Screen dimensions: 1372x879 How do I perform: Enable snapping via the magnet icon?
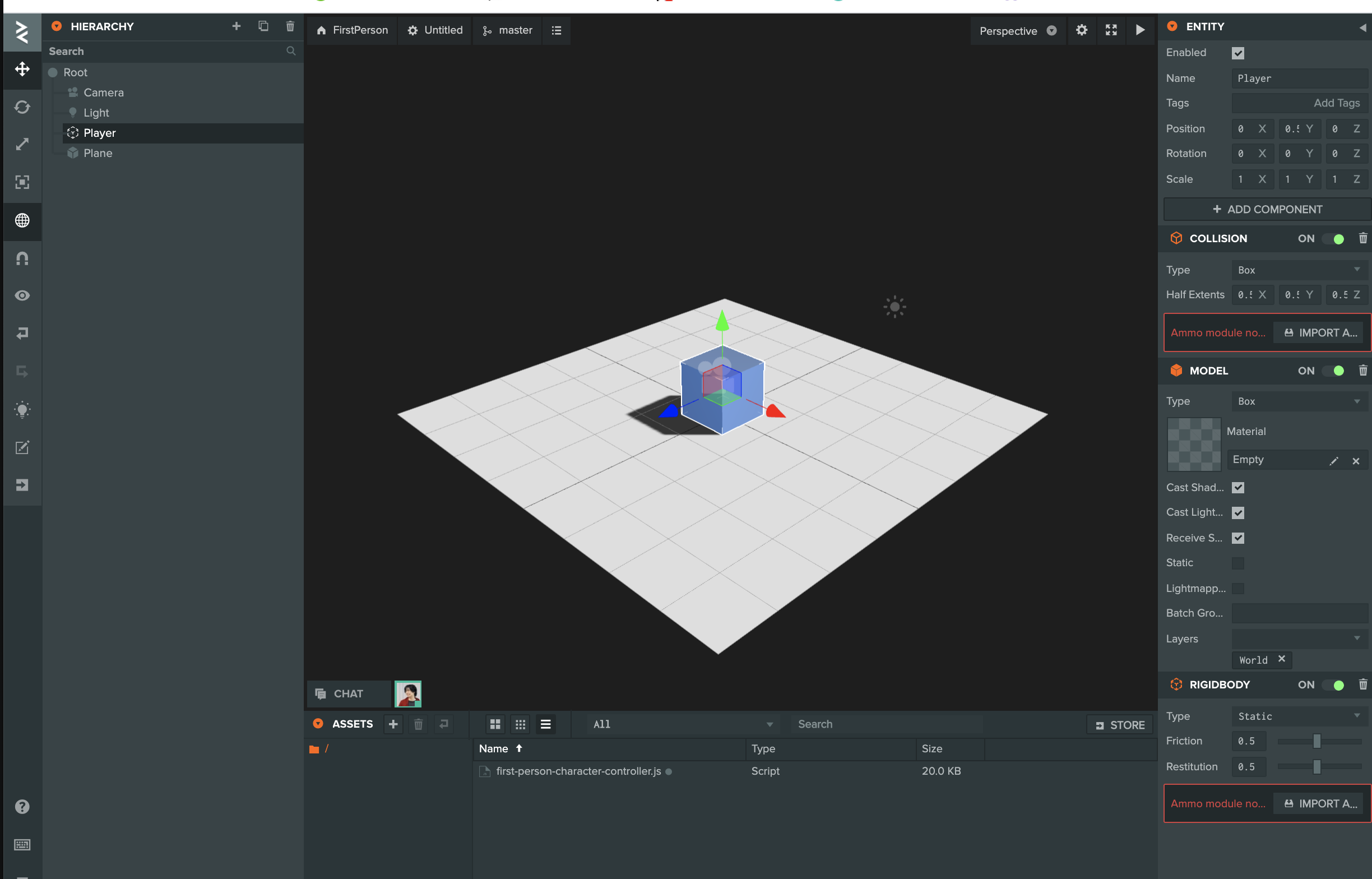(22, 258)
